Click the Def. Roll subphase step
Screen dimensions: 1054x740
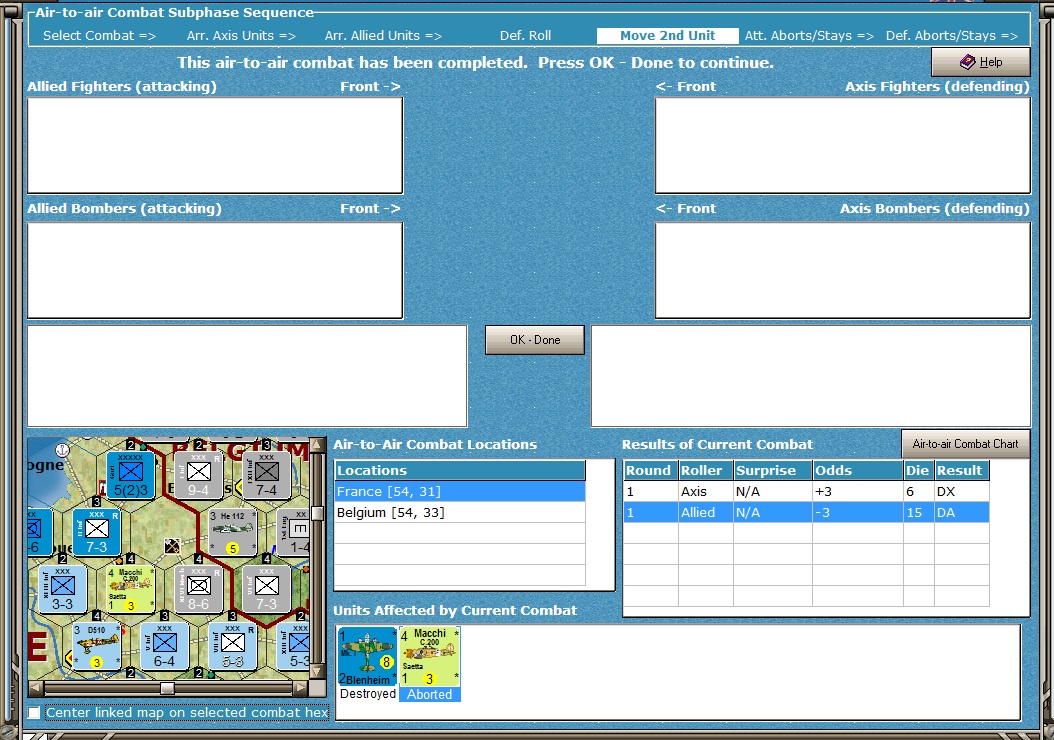(525, 36)
